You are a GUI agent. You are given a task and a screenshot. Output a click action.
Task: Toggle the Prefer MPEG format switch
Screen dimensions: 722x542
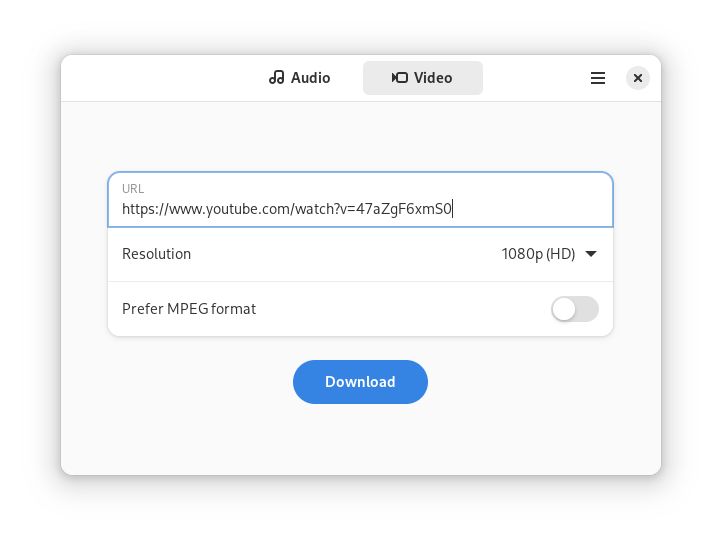pos(575,309)
